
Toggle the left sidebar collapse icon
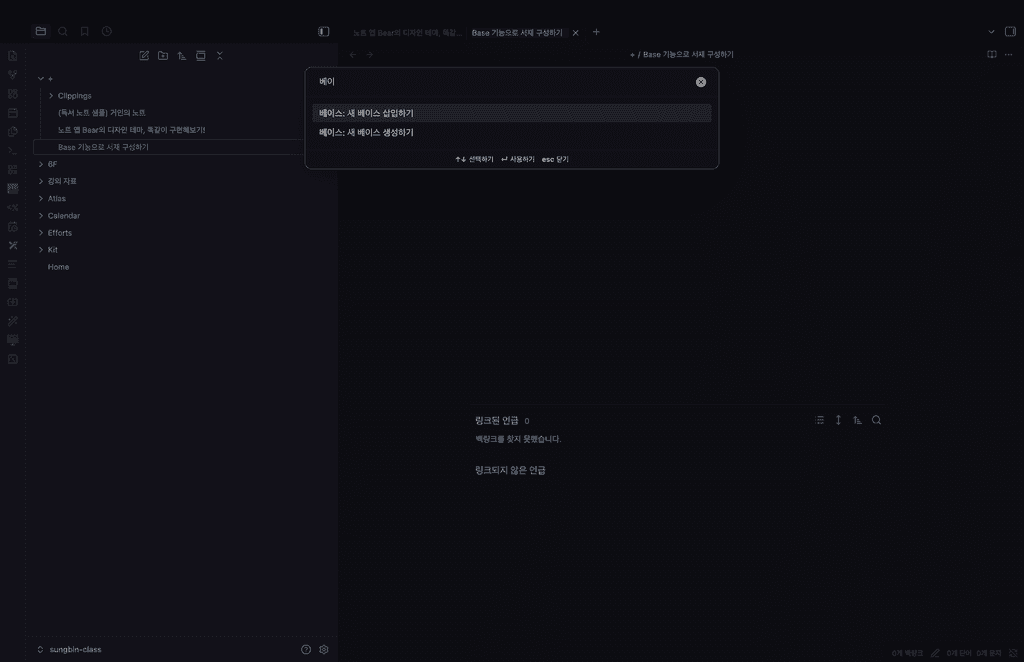click(x=323, y=31)
